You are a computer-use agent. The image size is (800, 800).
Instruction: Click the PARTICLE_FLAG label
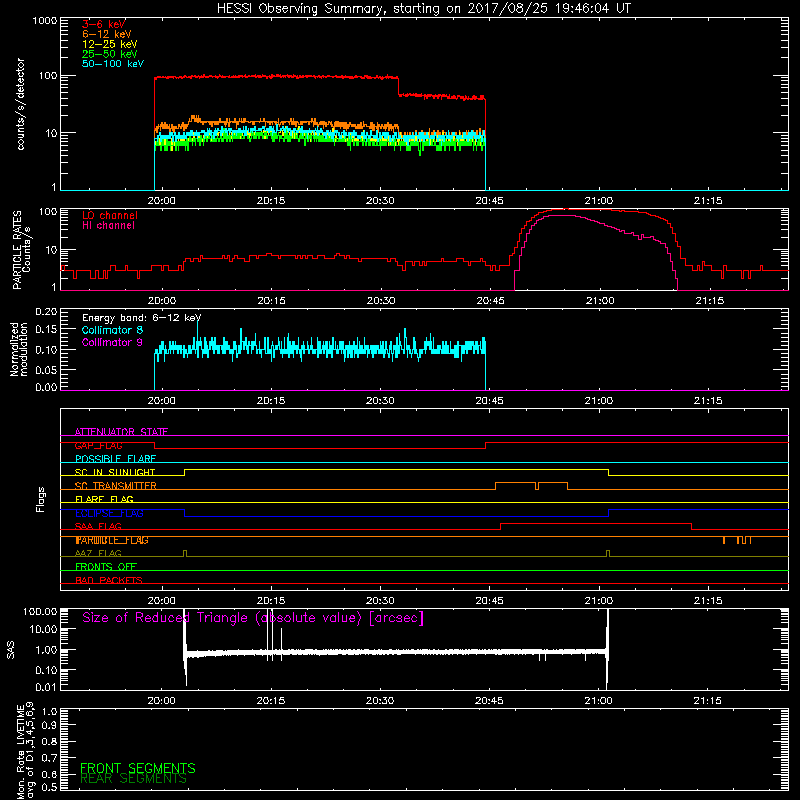pos(112,540)
